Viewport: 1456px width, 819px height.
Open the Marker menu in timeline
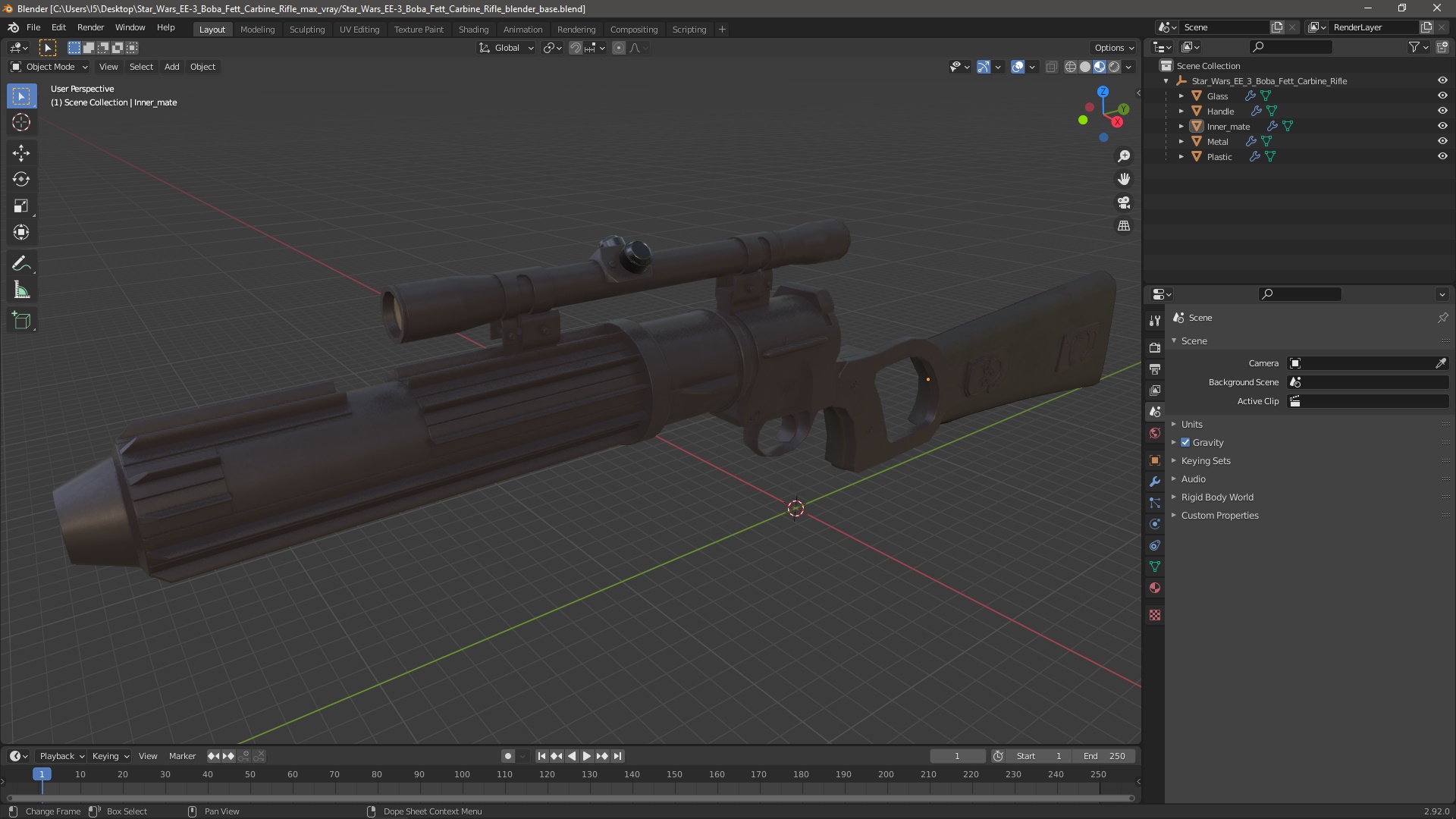182,756
